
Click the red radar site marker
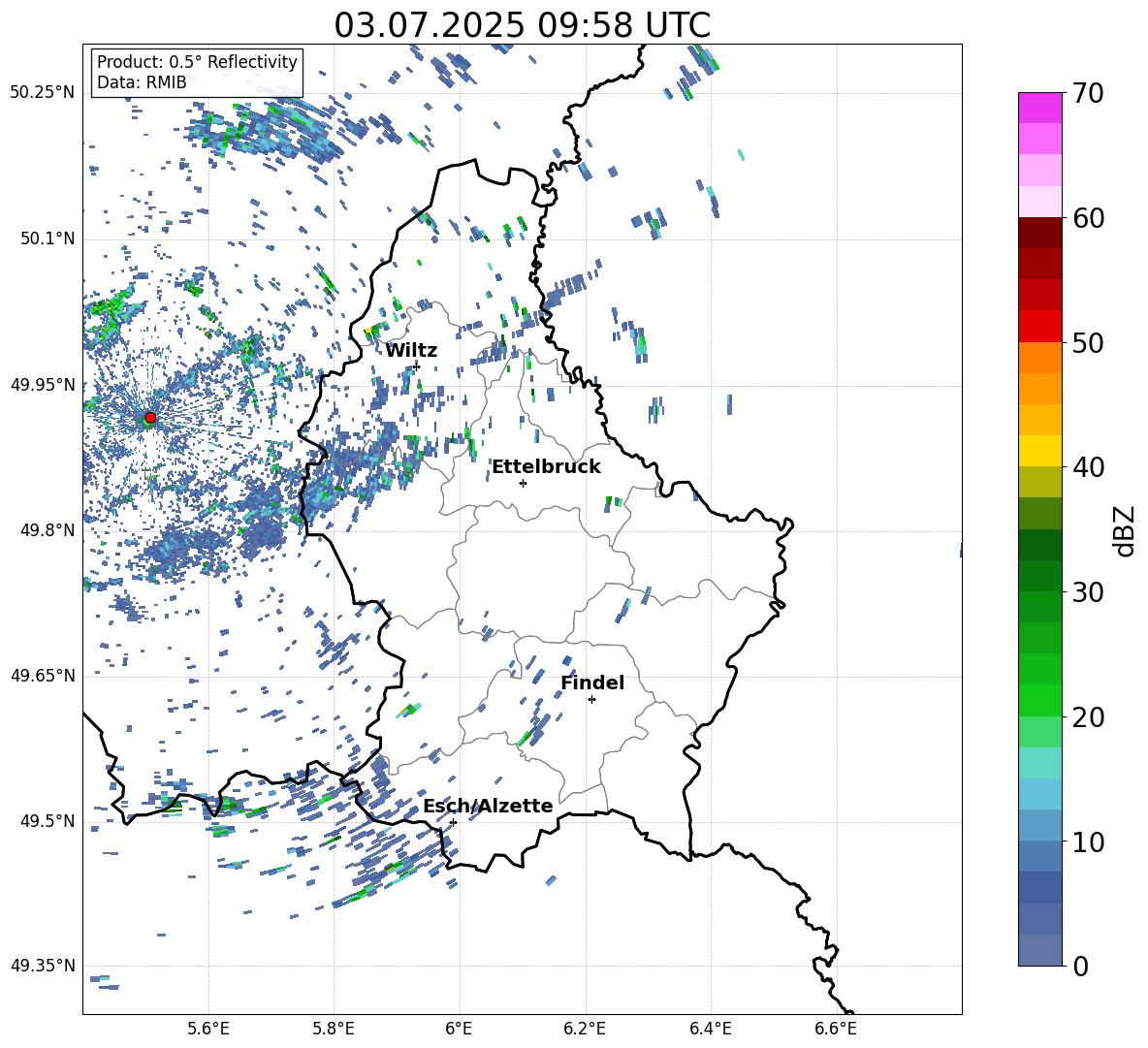click(150, 418)
